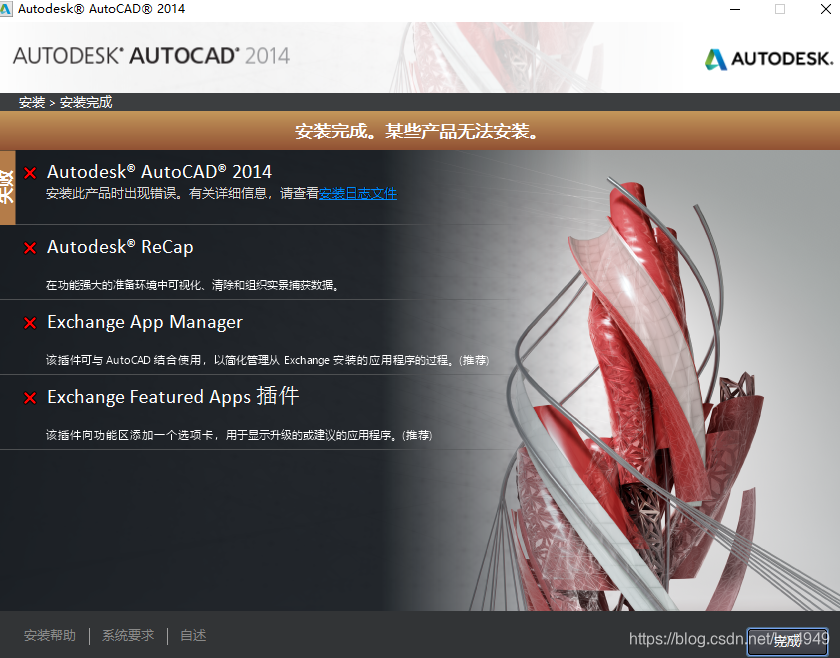The height and width of the screenshot is (658, 840).
Task: Click the red X beside Autodesk AutoCAD 2014
Action: pyautogui.click(x=30, y=173)
